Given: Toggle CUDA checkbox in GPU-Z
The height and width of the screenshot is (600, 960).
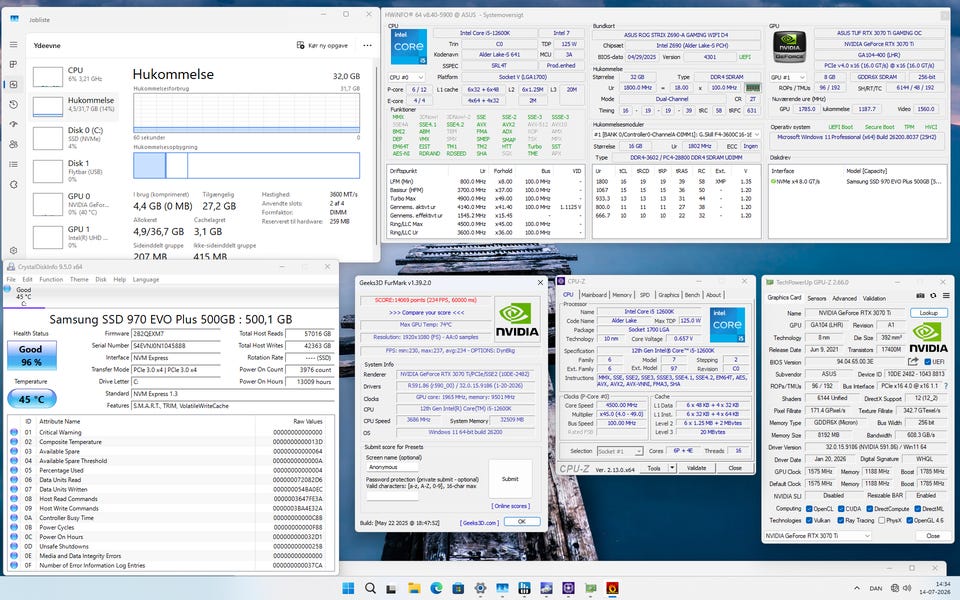Looking at the screenshot, I should click(841, 509).
